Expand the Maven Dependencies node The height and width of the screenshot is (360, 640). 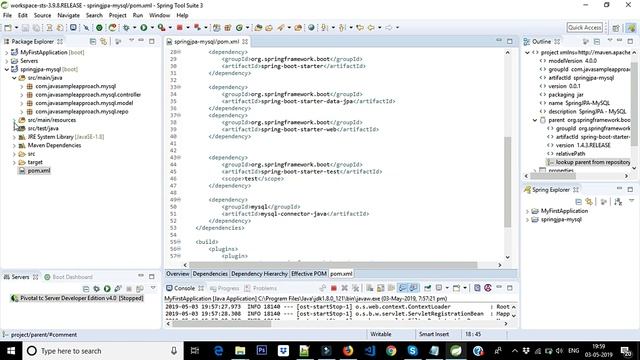point(14,145)
